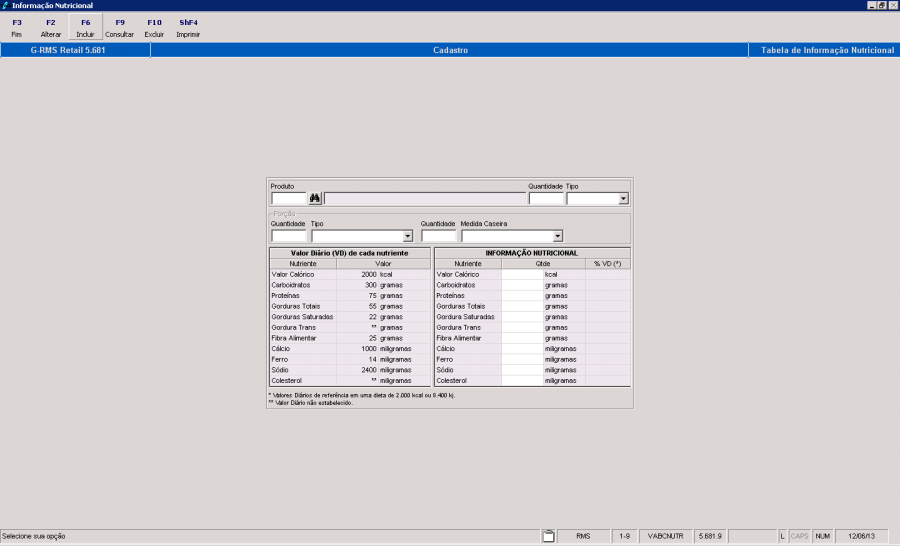This screenshot has width=900, height=546.
Task: Click the 12/06/13 date in status bar
Action: pos(862,536)
